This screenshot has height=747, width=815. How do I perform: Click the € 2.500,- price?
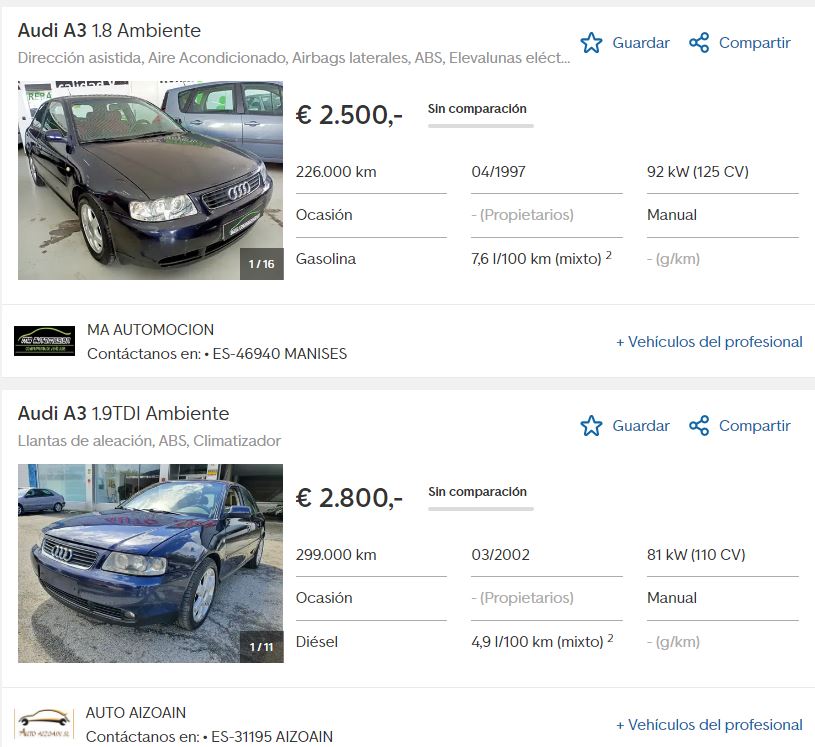coord(349,115)
